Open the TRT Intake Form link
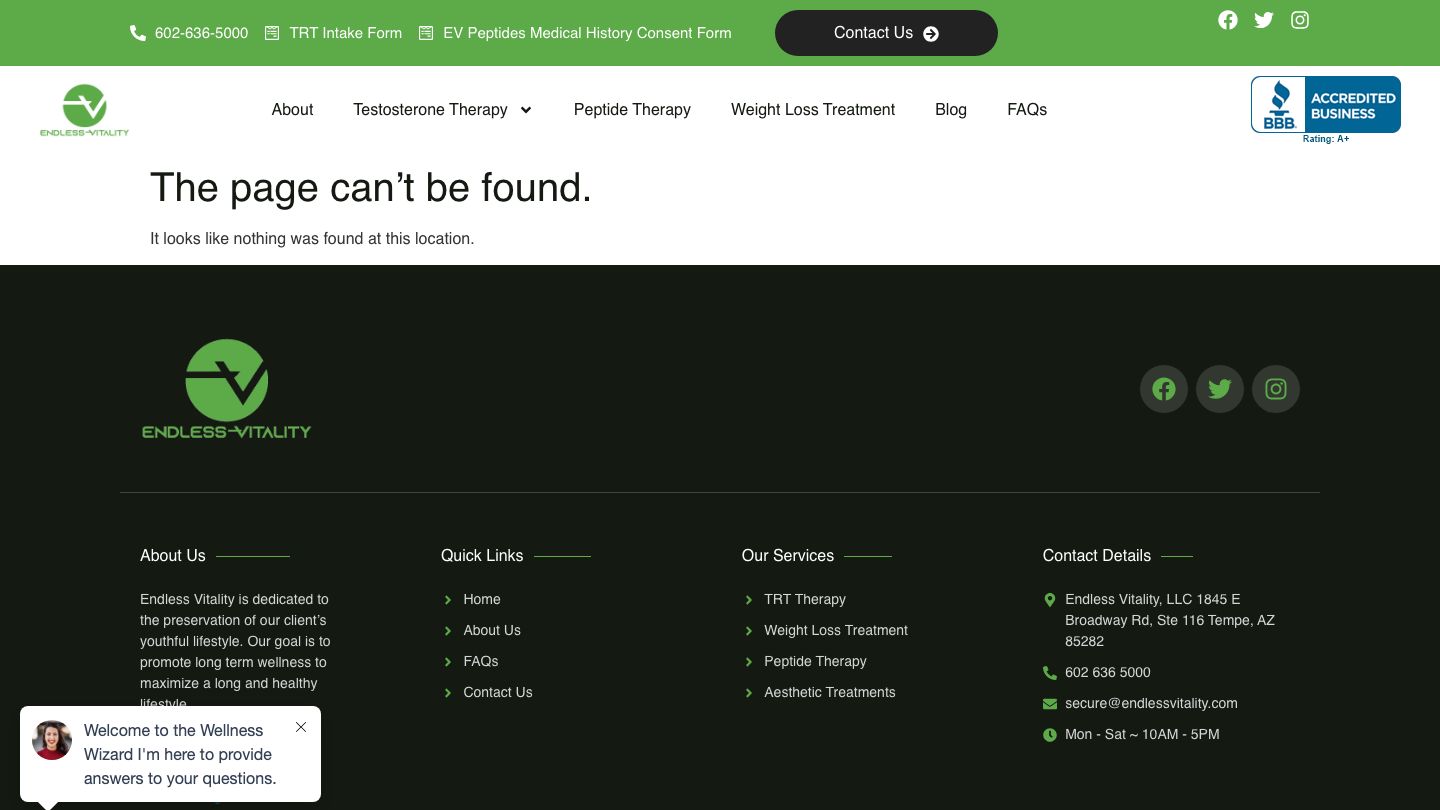Viewport: 1440px width, 810px height. pos(345,33)
